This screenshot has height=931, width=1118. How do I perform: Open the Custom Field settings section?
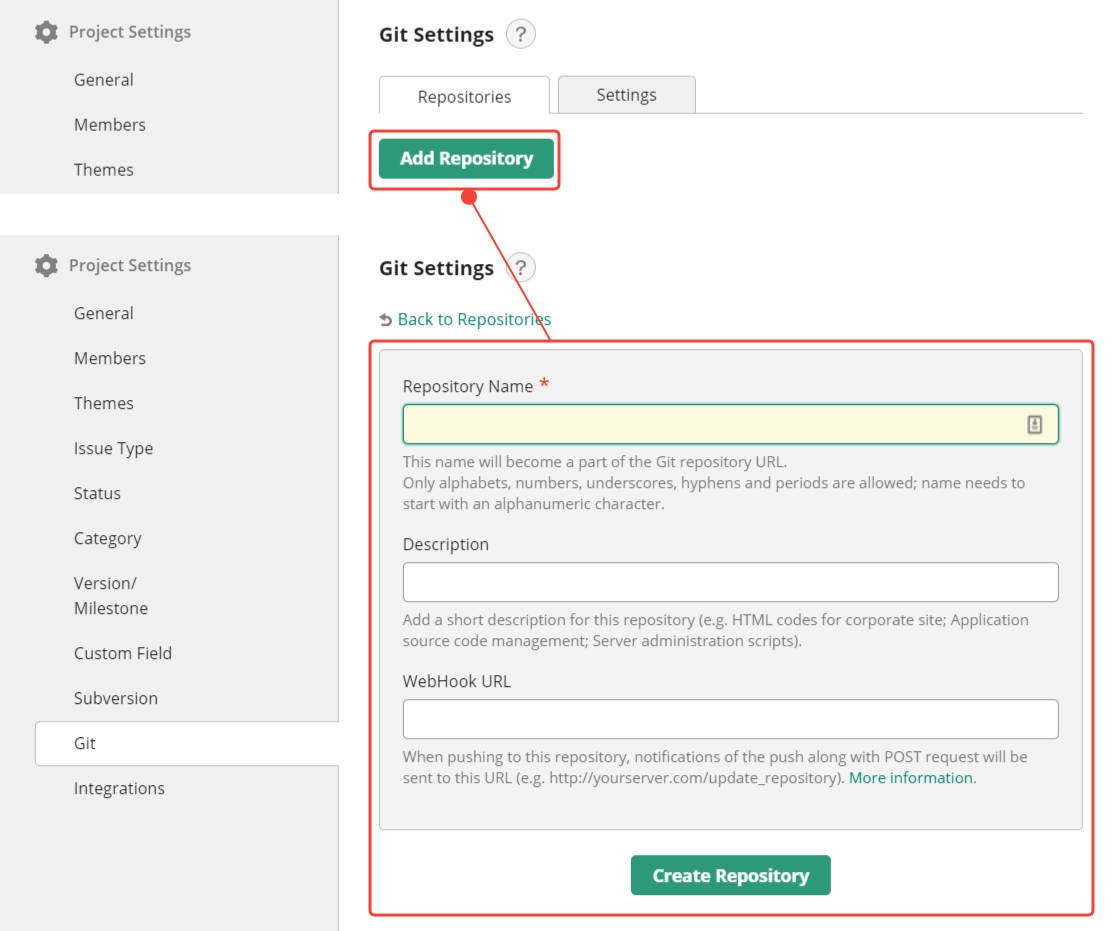pyautogui.click(x=123, y=653)
